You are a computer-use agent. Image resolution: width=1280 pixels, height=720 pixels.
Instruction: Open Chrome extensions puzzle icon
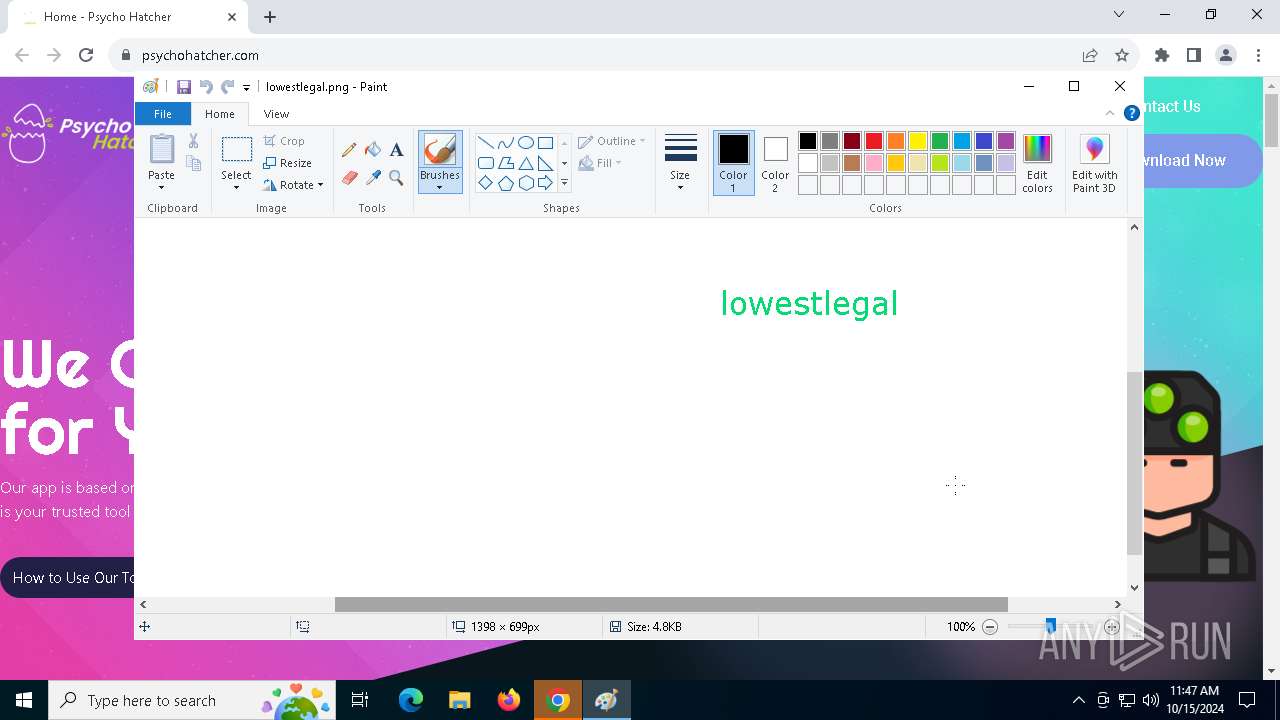1161,55
